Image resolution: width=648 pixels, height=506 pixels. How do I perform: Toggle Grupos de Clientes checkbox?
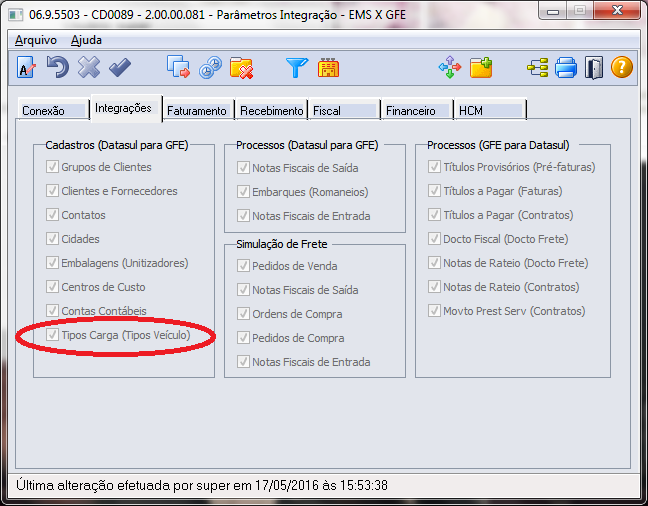pos(52,167)
